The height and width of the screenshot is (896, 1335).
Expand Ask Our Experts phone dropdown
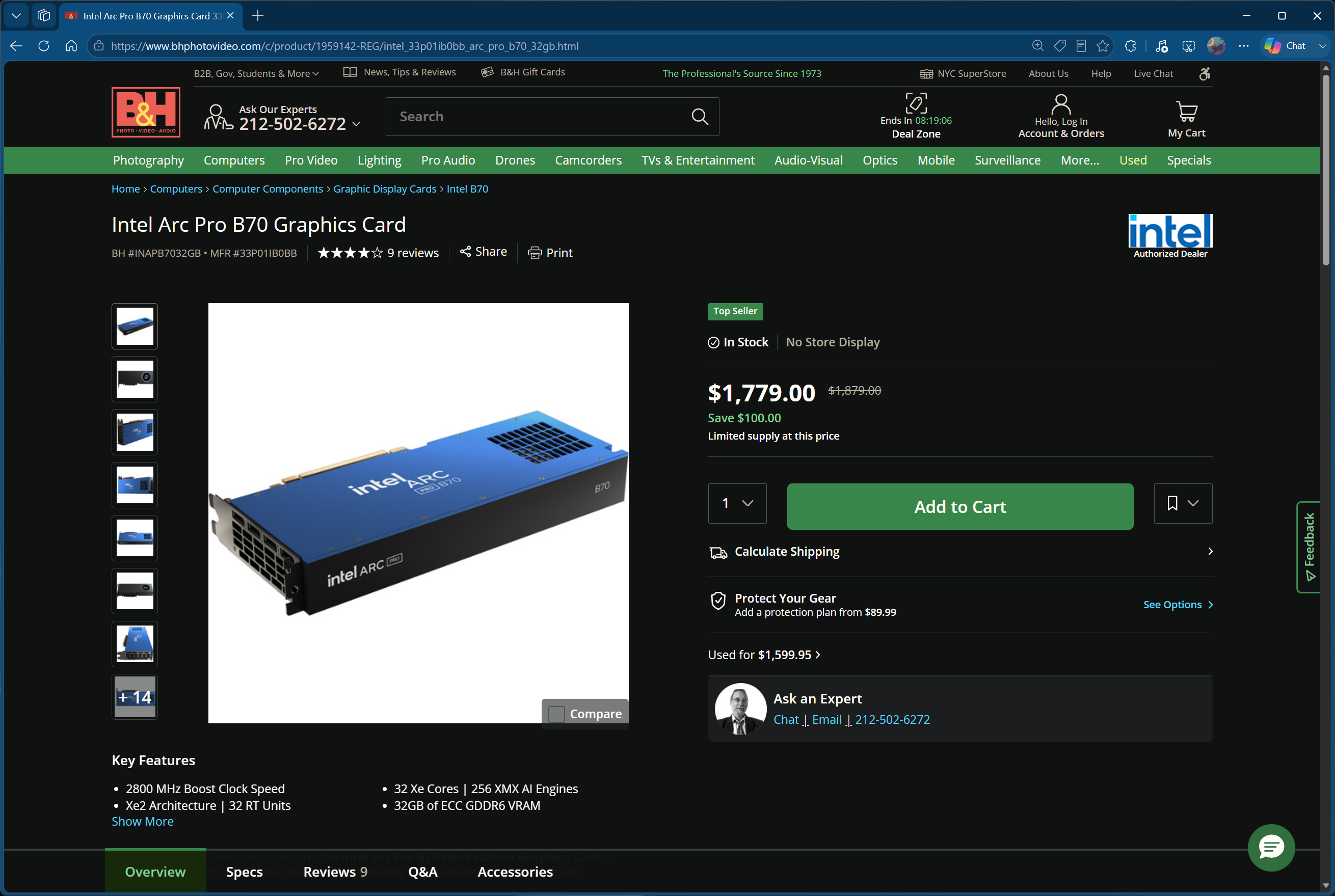357,123
